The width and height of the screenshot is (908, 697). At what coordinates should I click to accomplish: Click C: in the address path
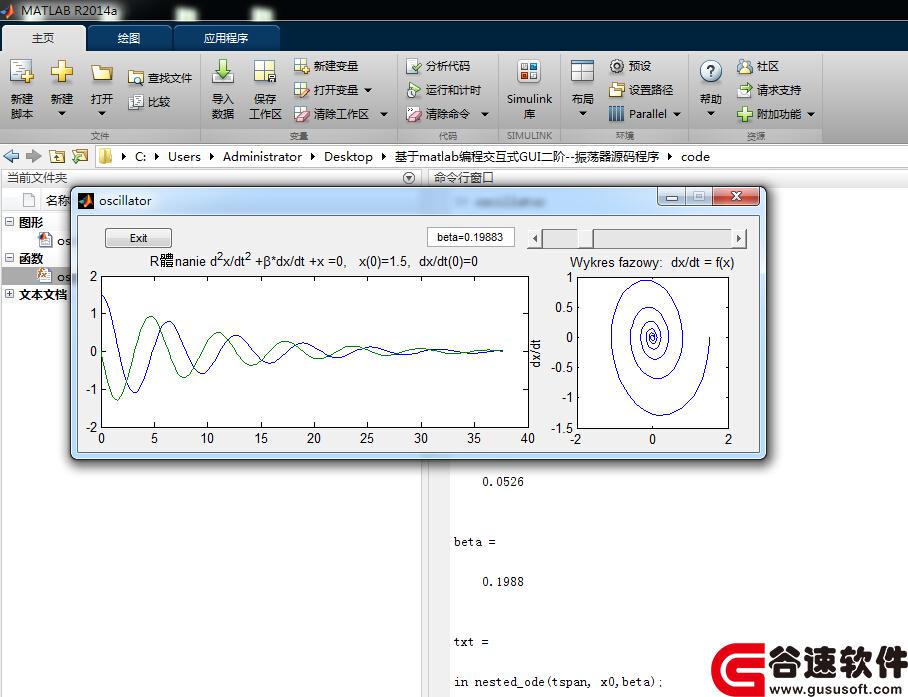click(140, 156)
